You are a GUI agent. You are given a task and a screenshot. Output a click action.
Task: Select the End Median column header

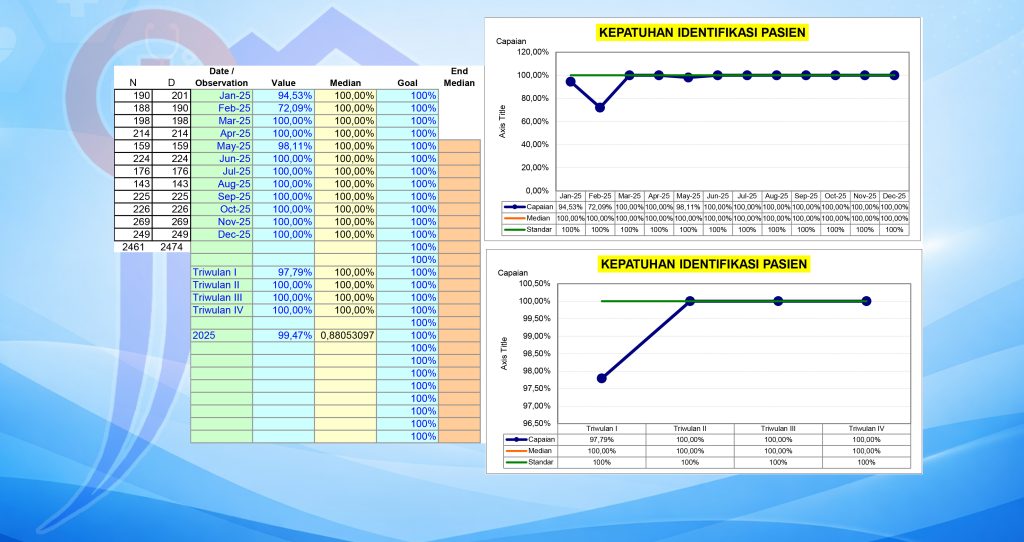(459, 77)
